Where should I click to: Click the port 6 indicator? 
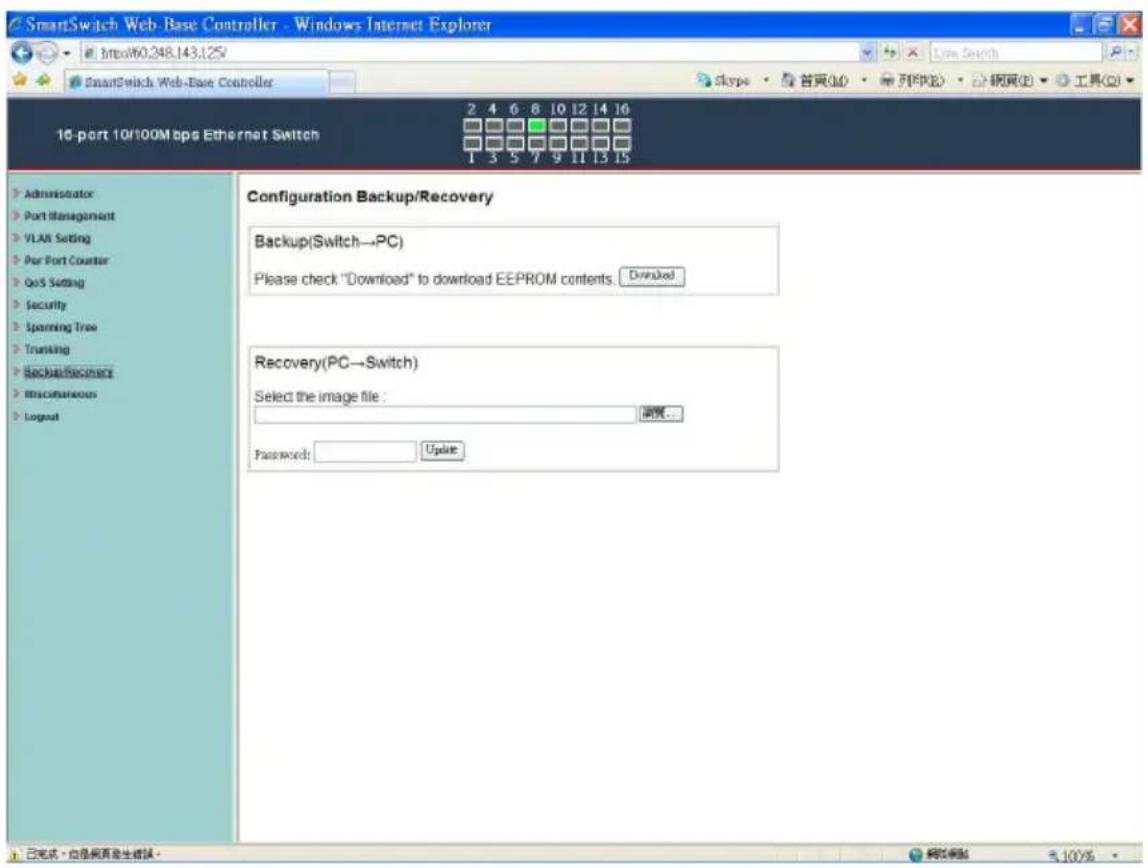tap(515, 126)
